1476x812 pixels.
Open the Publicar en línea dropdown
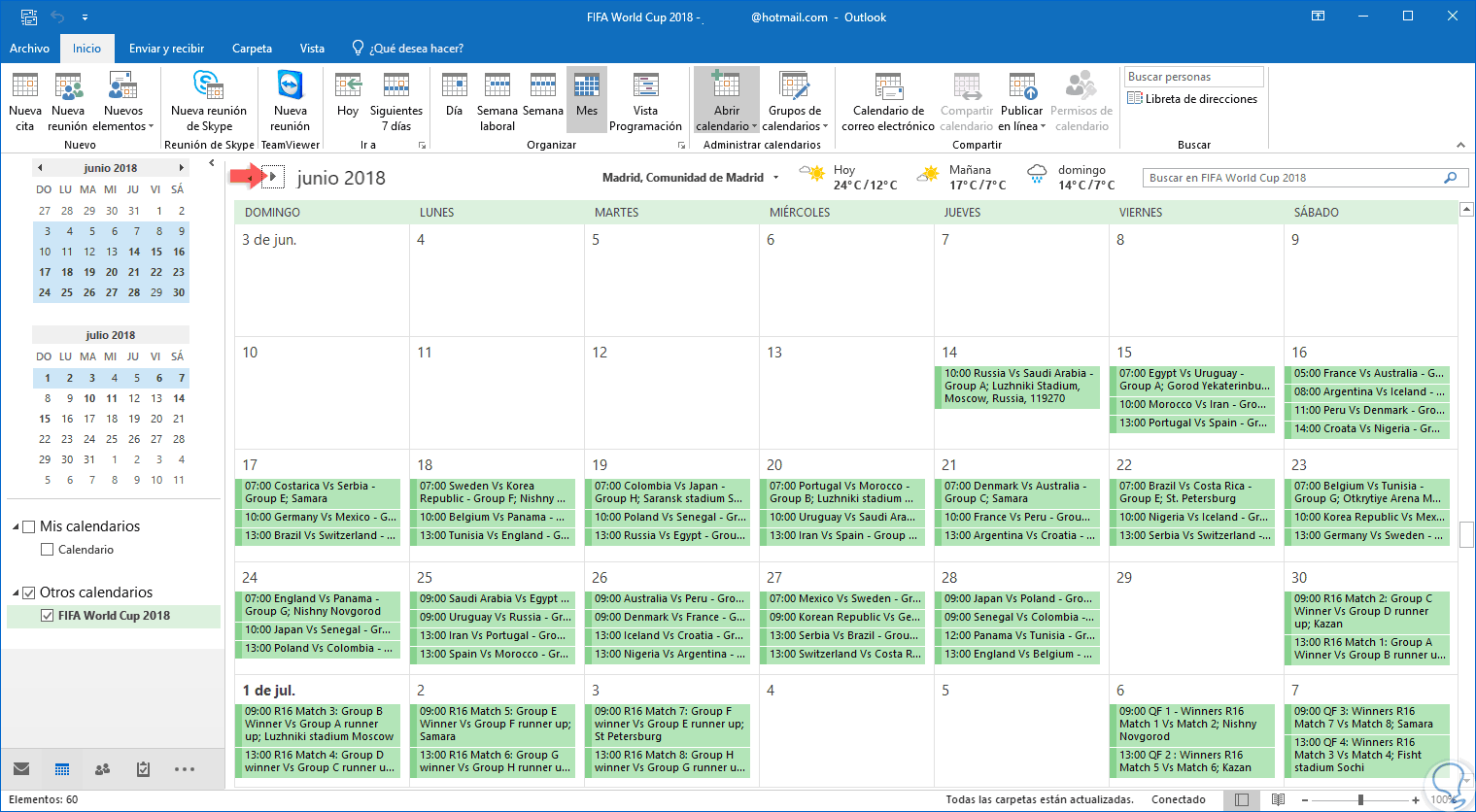(1021, 101)
